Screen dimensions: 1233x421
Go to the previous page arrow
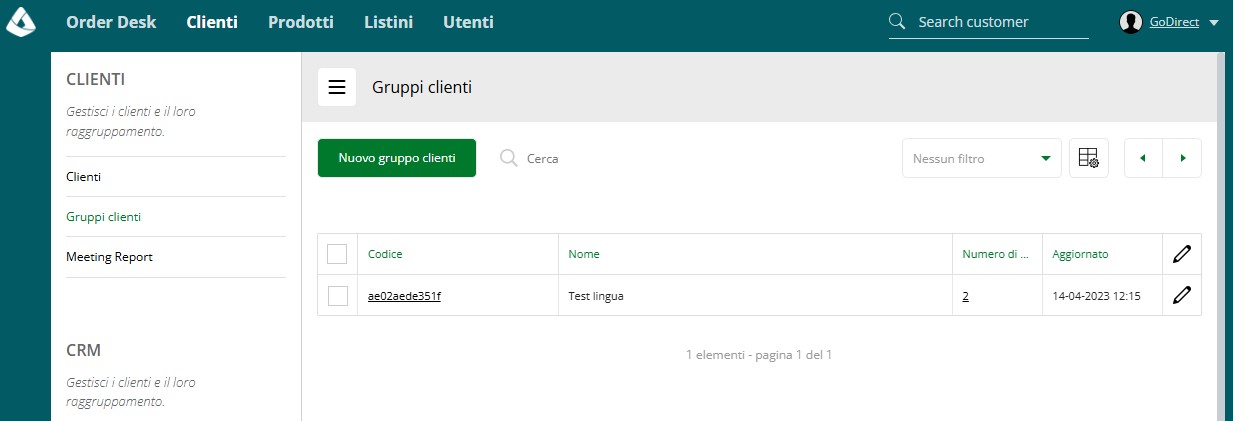(x=1143, y=158)
